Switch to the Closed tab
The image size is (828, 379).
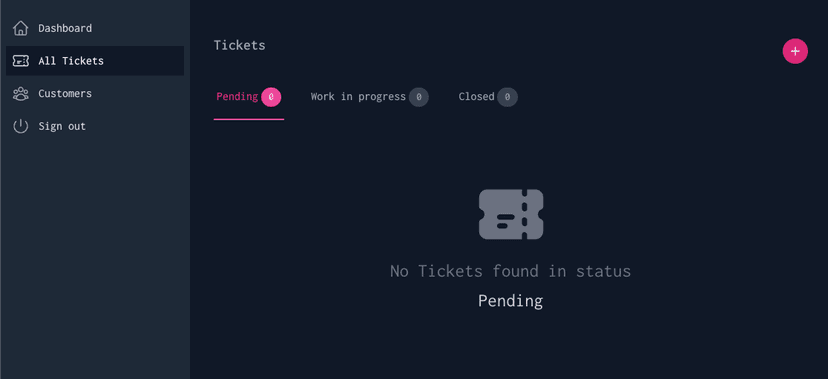click(x=488, y=97)
